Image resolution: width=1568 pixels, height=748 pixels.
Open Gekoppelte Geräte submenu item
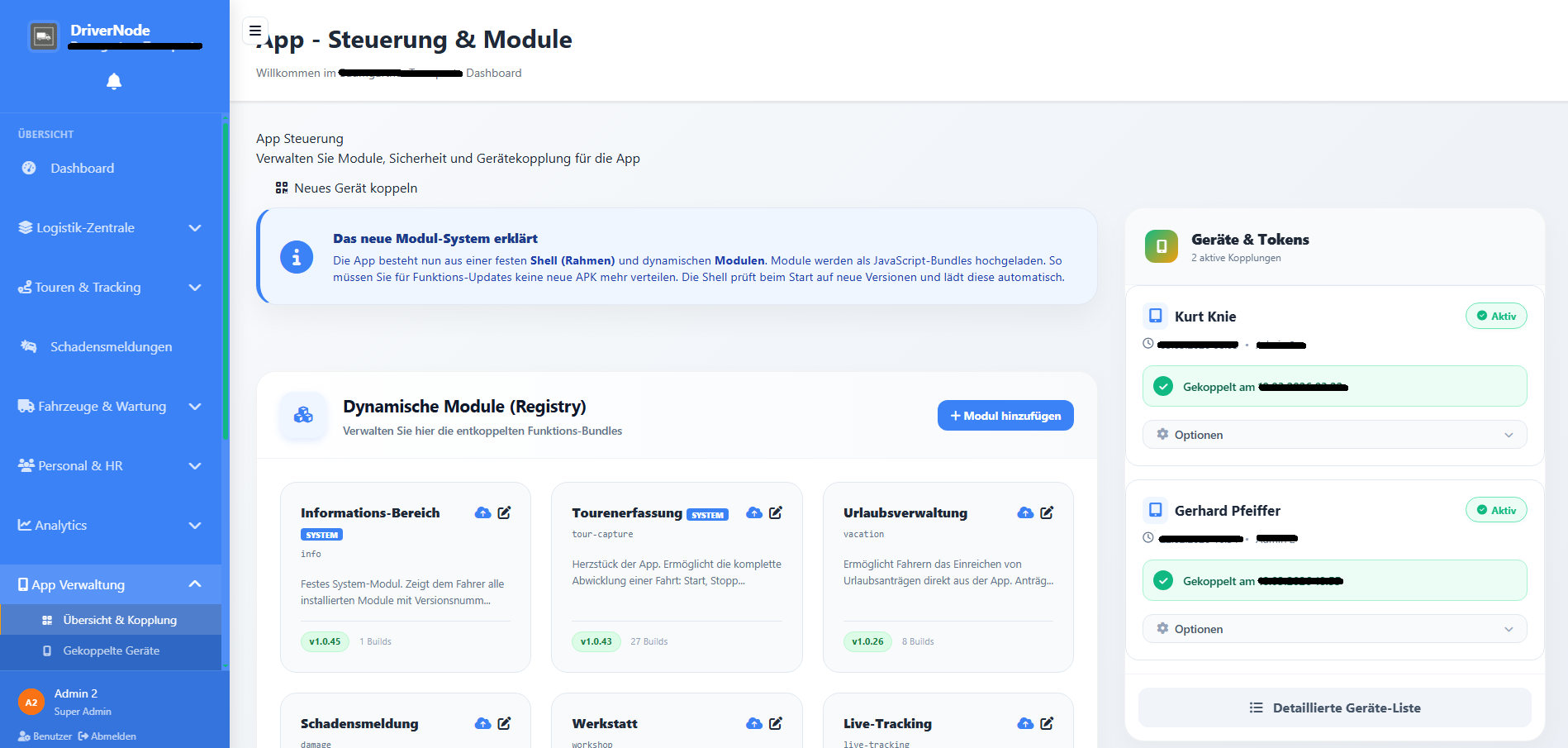coord(111,650)
